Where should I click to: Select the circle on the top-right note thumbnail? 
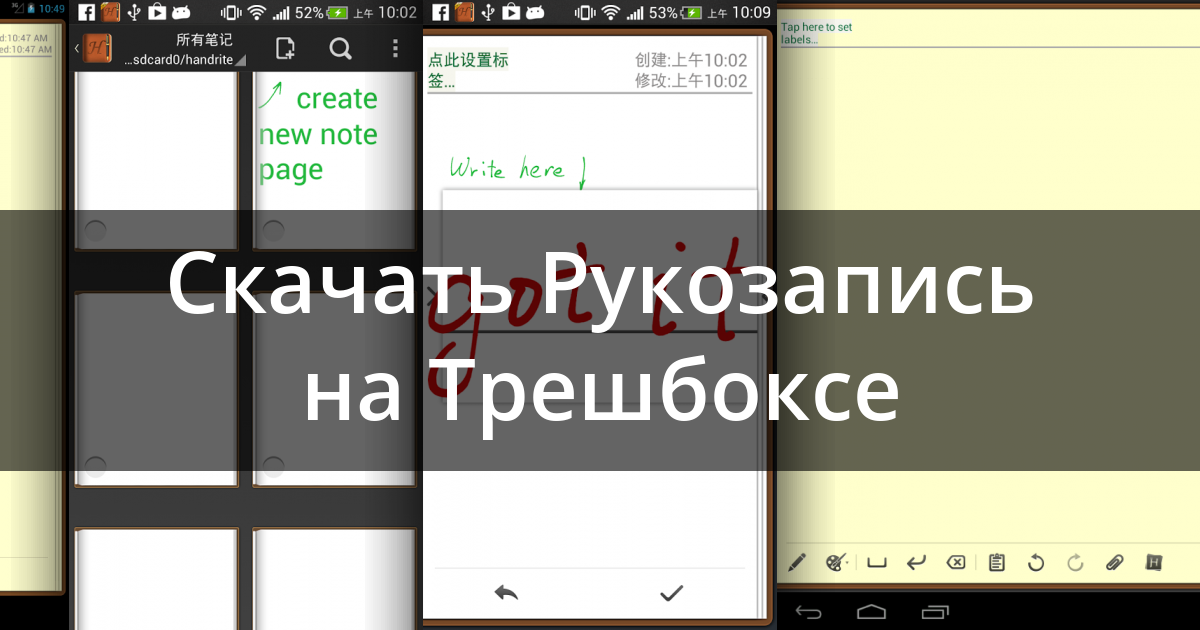coord(273,231)
